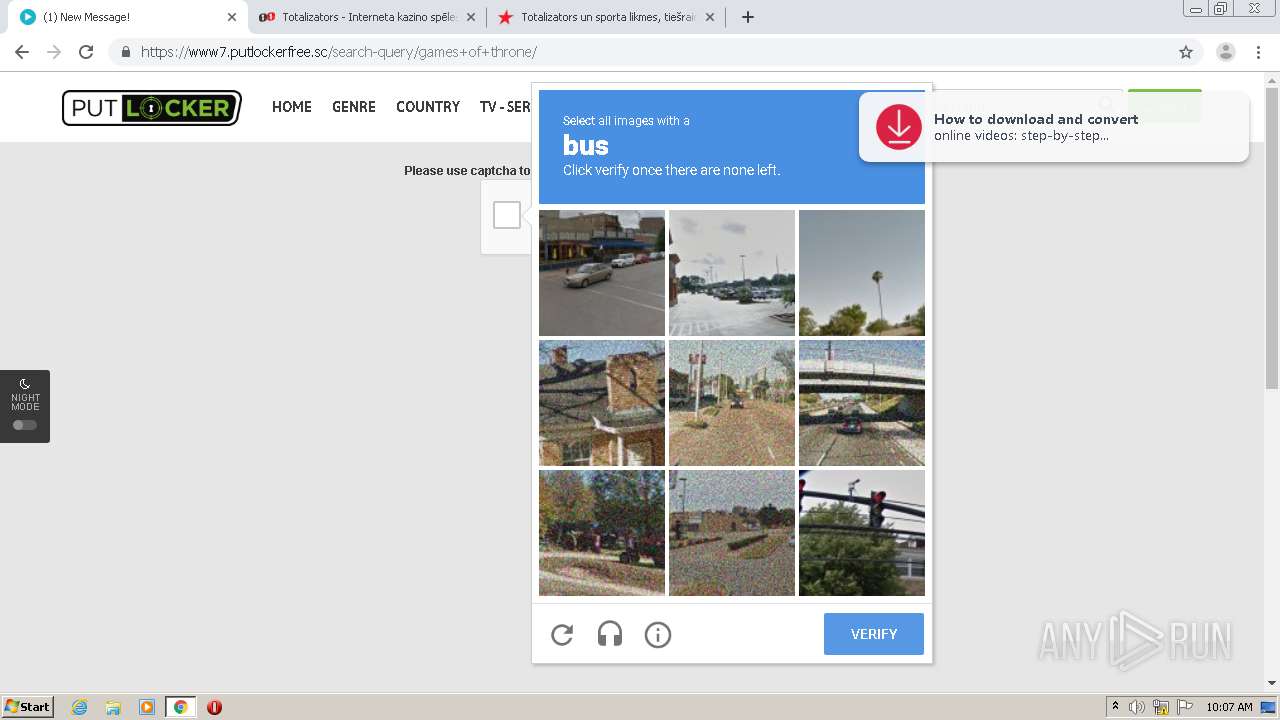Open a new browser tab
1280x720 pixels.
click(748, 17)
